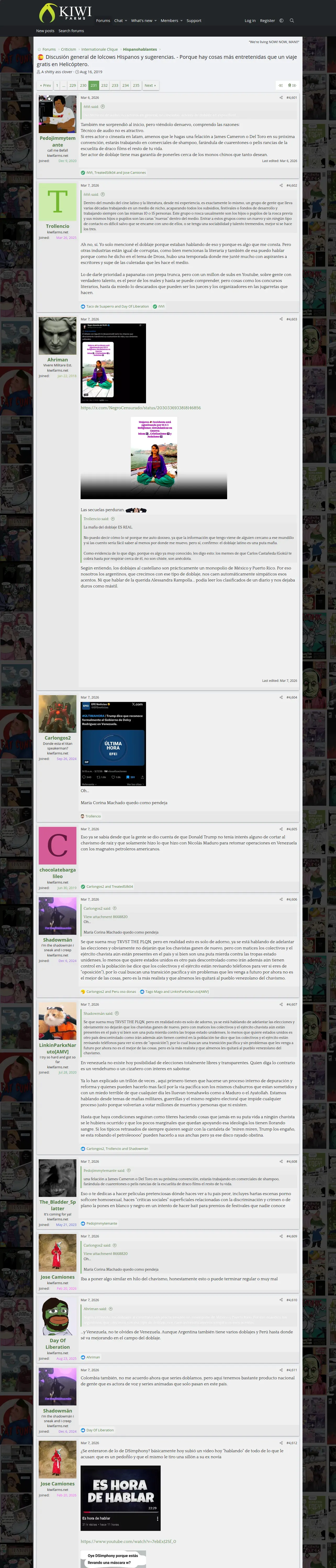
Task: Go to page 232 in pagination
Action: (104, 85)
